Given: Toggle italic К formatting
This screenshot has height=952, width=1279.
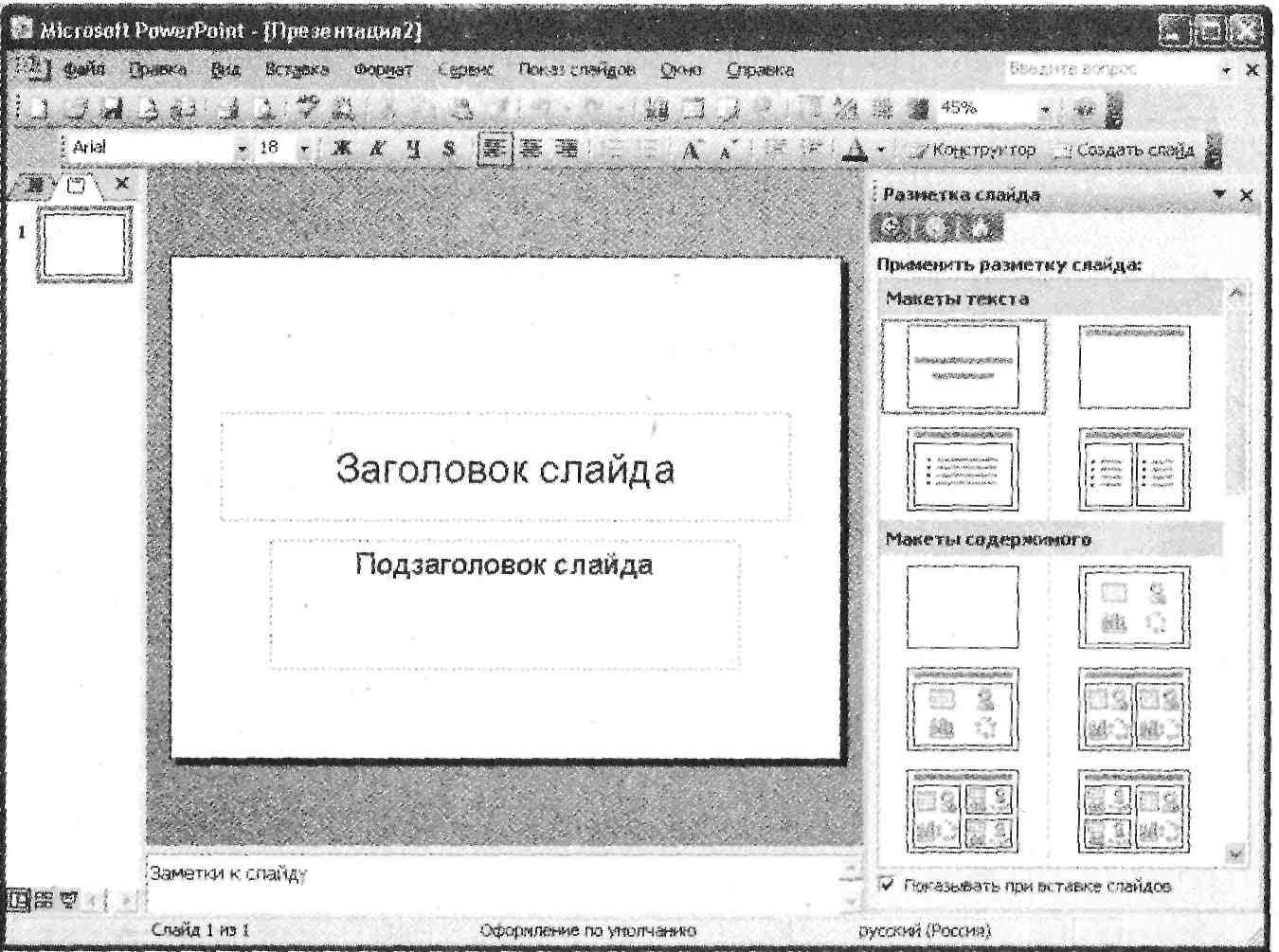Looking at the screenshot, I should 377,148.
